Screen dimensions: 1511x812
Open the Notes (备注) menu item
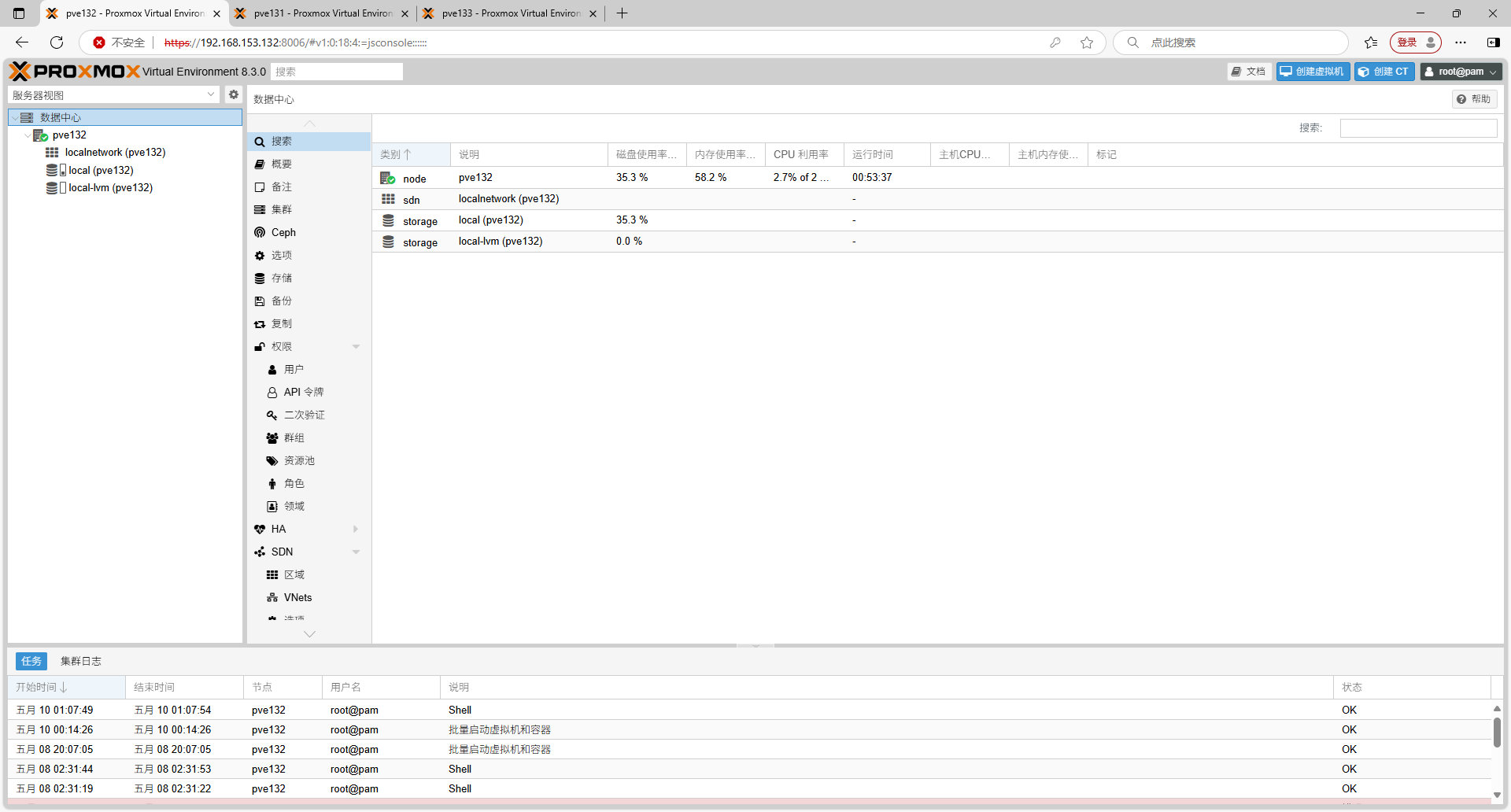click(308, 187)
